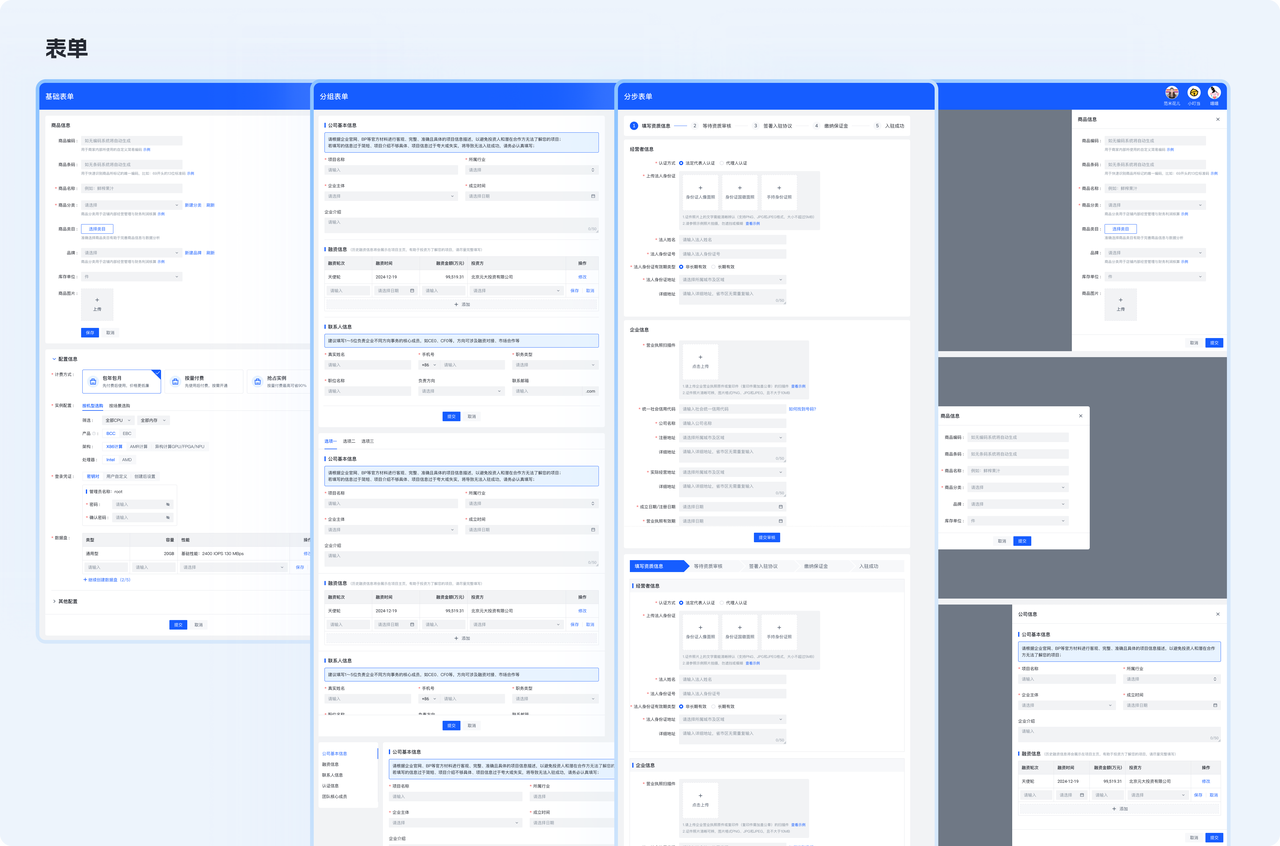Screen dimensions: 1280x846
Task: Click the 提交审核 button
Action: pos(766,537)
